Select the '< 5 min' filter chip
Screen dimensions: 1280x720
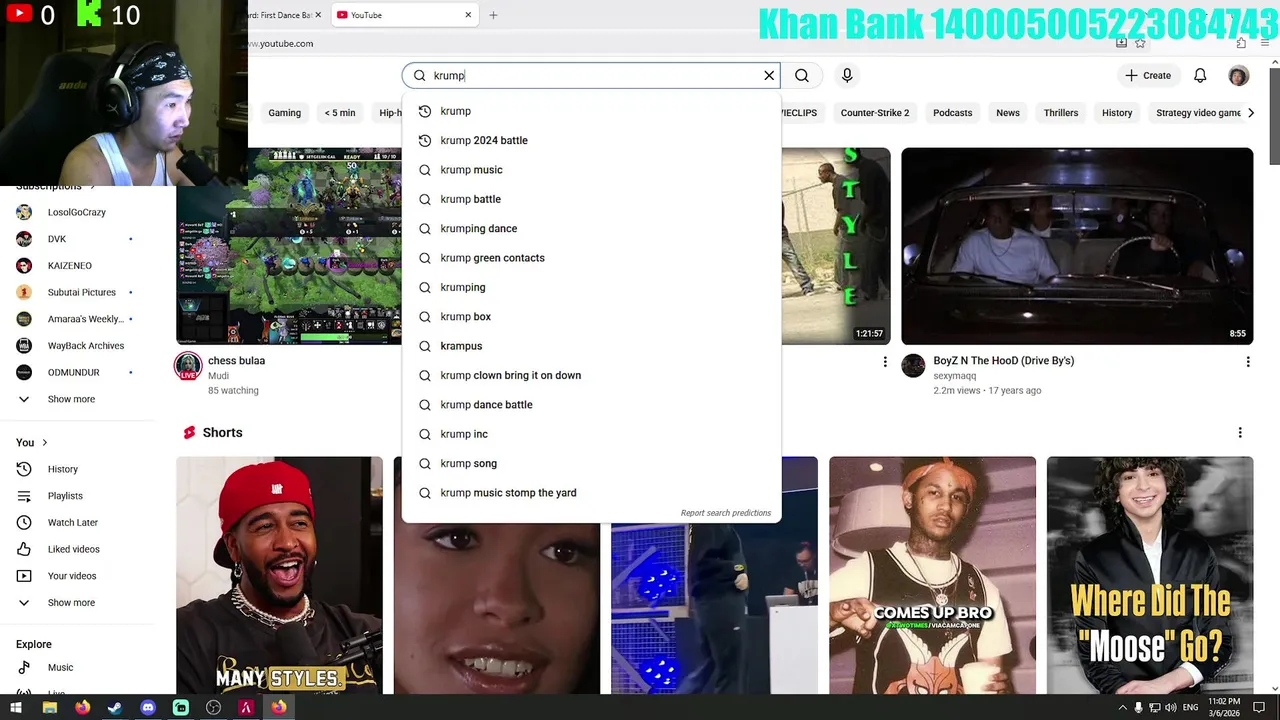[340, 113]
